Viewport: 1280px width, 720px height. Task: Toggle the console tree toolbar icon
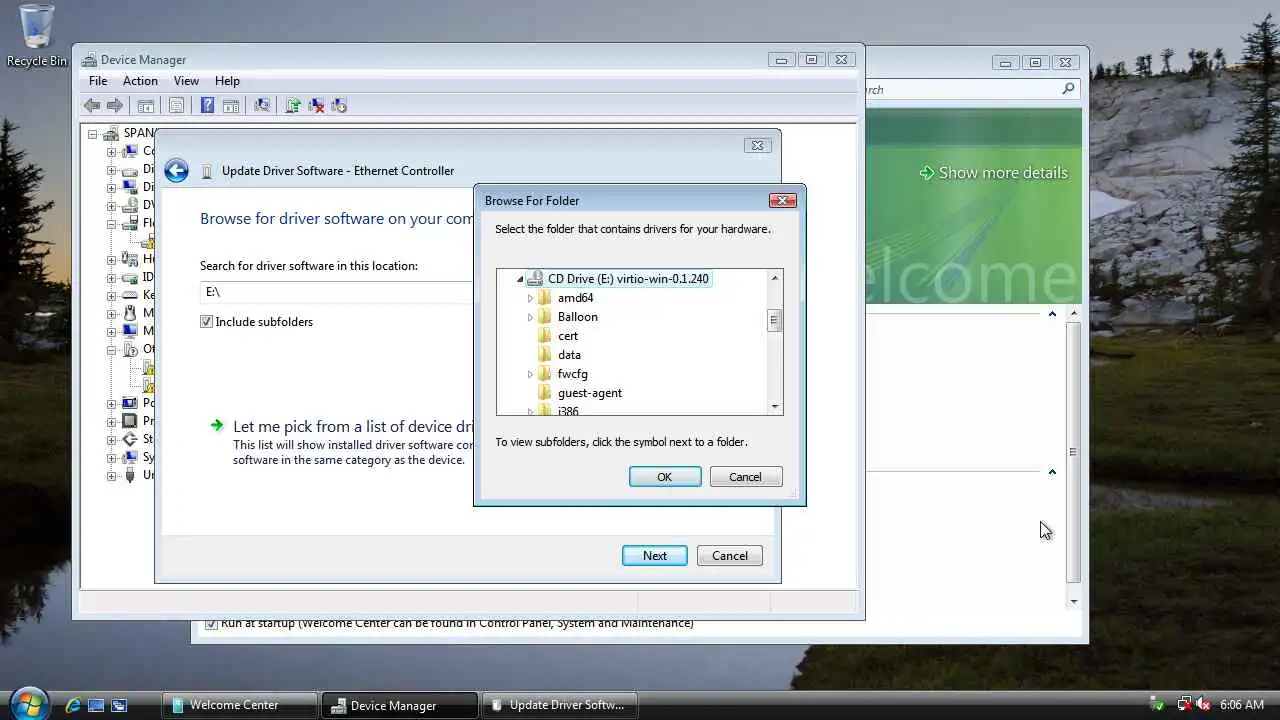(x=146, y=105)
